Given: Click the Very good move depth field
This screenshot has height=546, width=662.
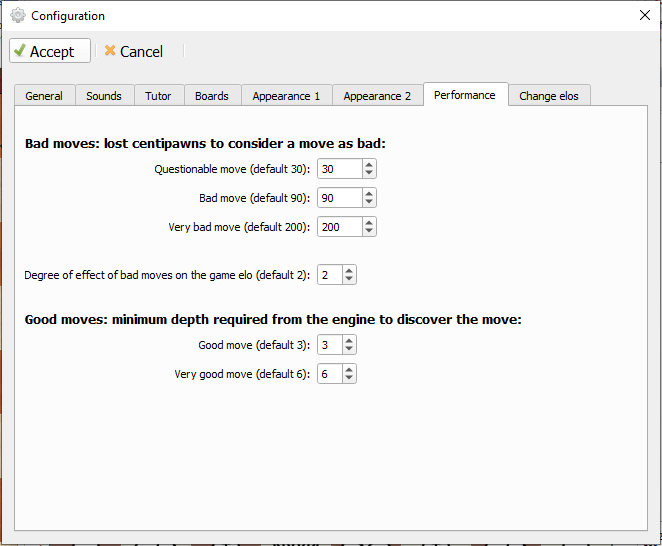Looking at the screenshot, I should click(x=330, y=374).
